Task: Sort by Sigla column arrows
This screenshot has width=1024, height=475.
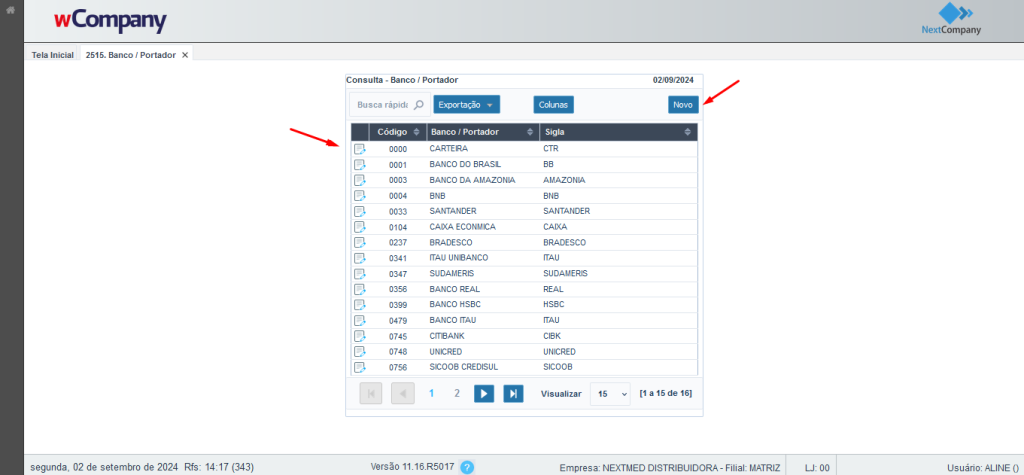Action: [688, 132]
